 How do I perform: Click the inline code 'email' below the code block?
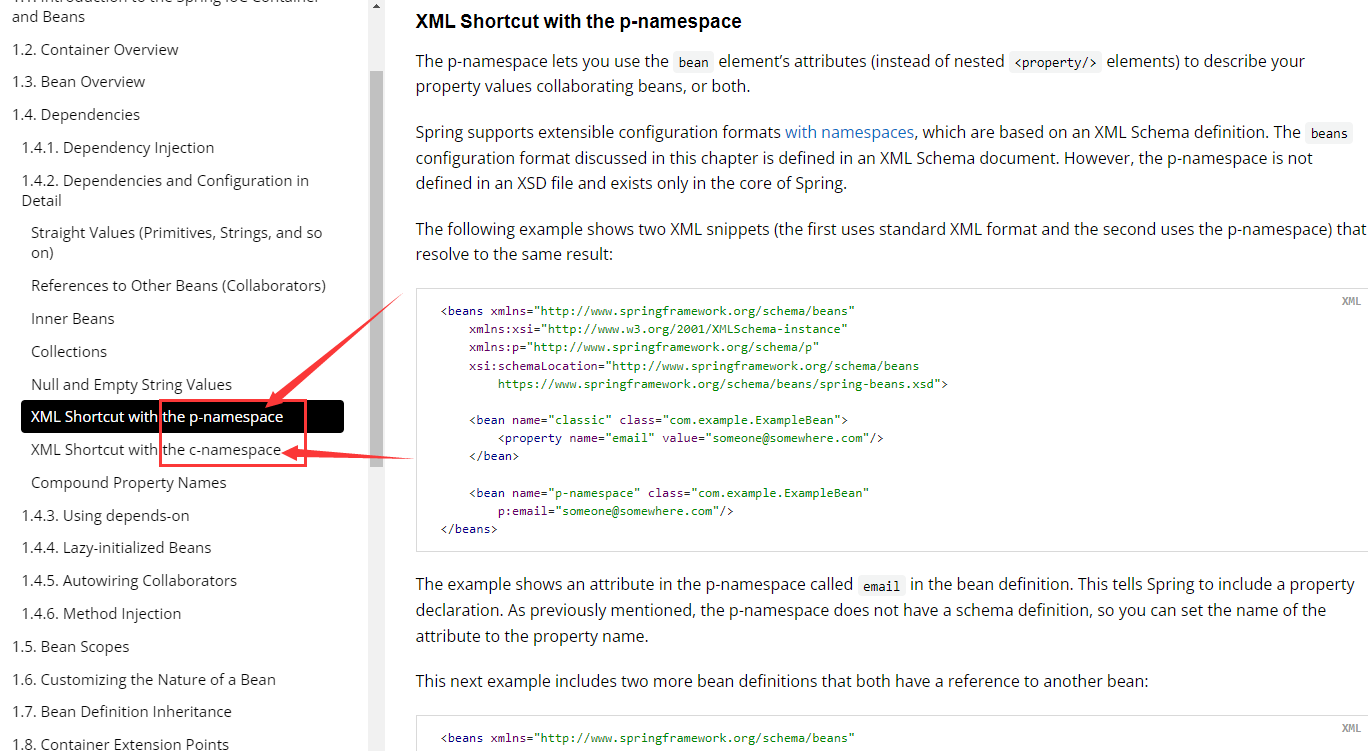tap(881, 586)
